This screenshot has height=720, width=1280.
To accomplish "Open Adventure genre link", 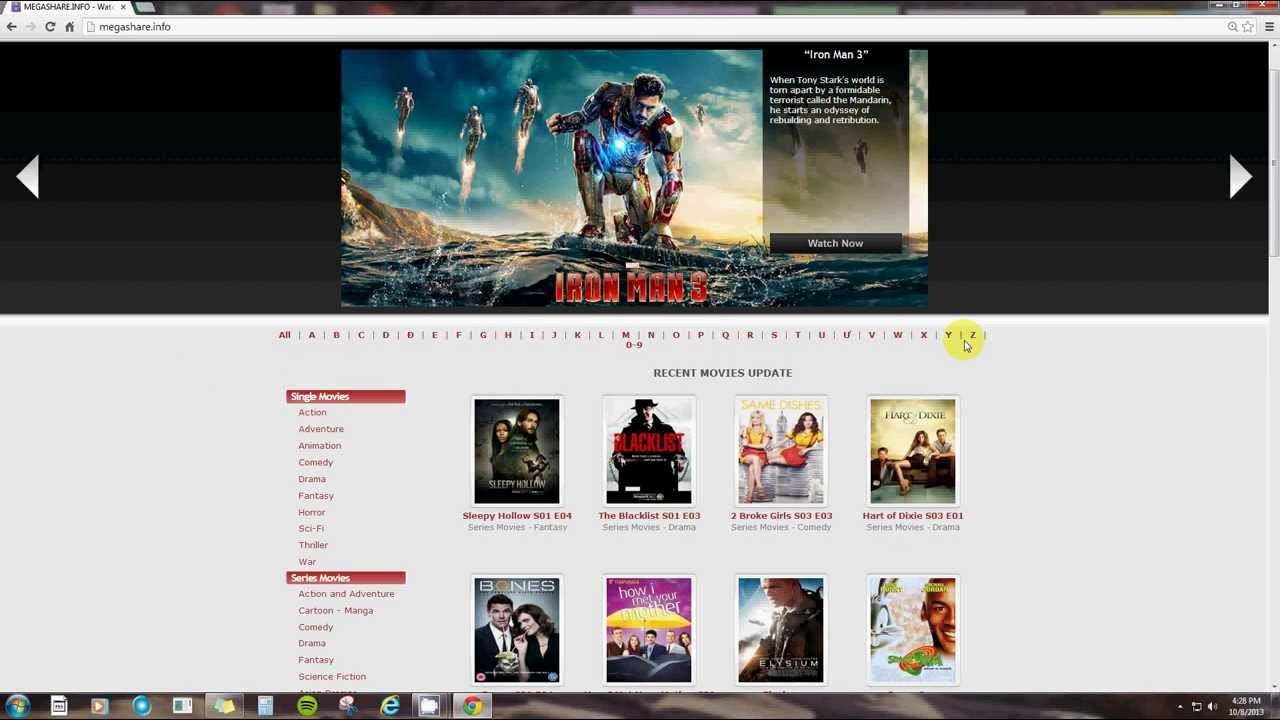I will (321, 429).
